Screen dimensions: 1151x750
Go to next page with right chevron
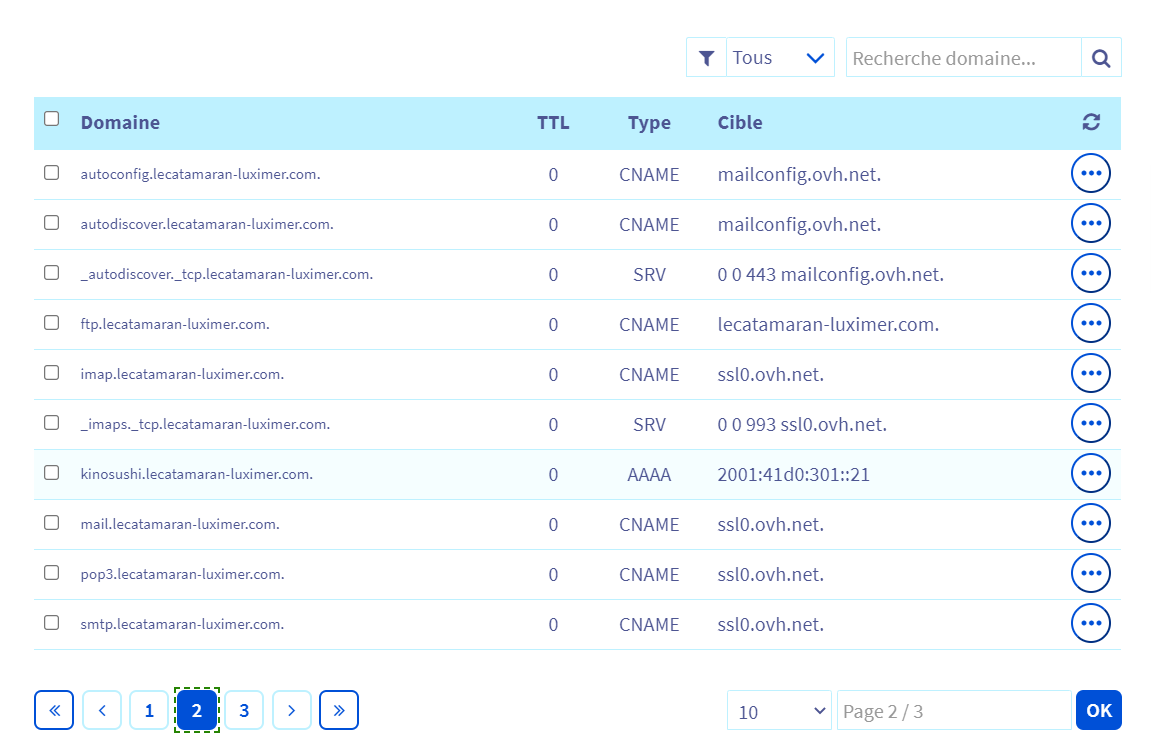tap(291, 710)
